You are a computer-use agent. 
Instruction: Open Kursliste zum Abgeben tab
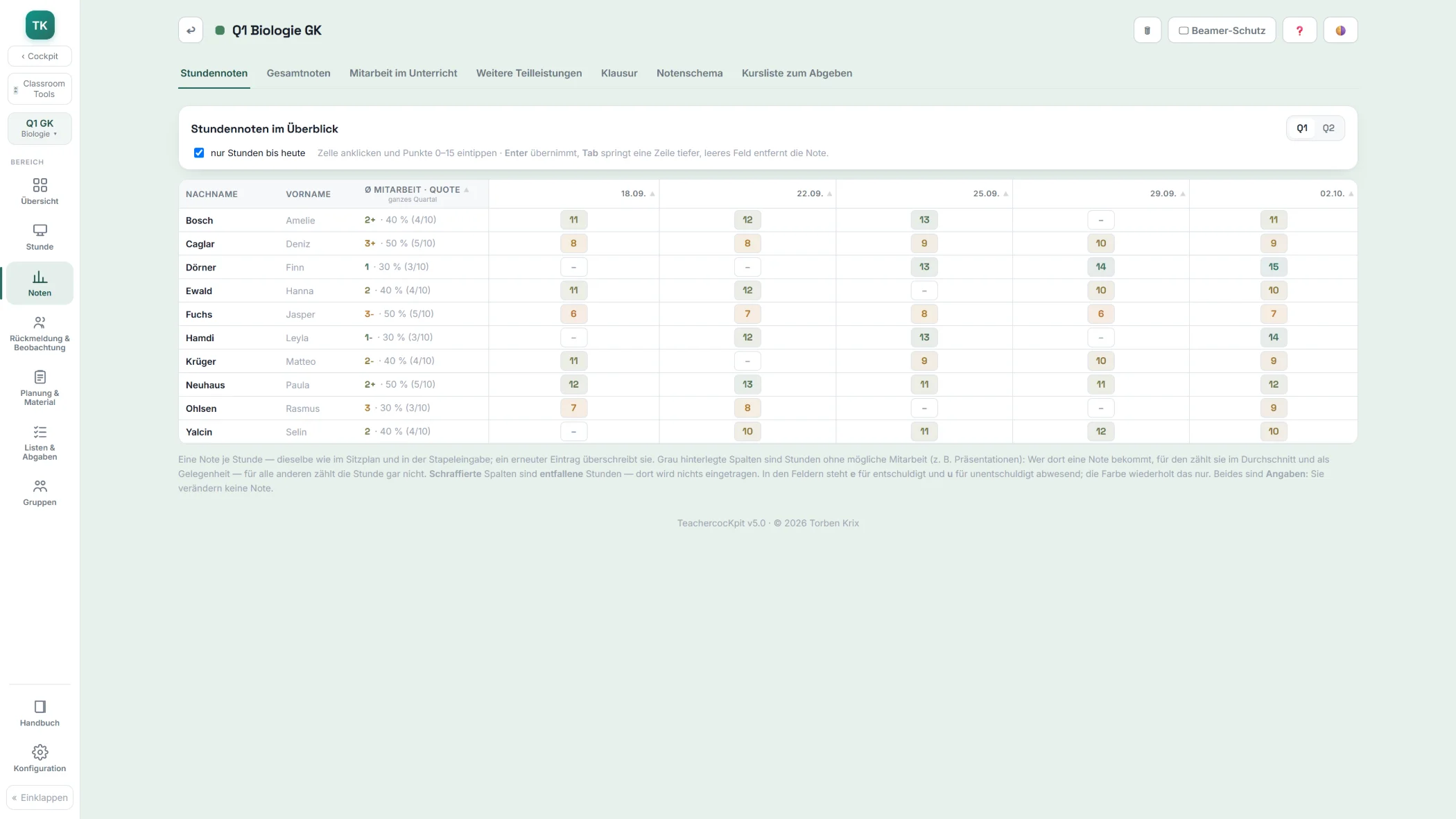click(797, 73)
